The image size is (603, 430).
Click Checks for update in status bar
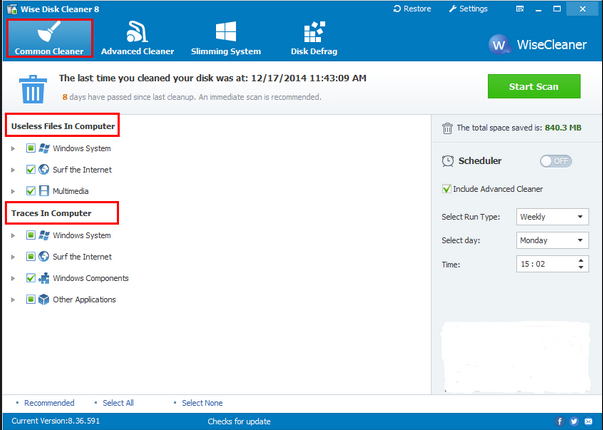239,422
